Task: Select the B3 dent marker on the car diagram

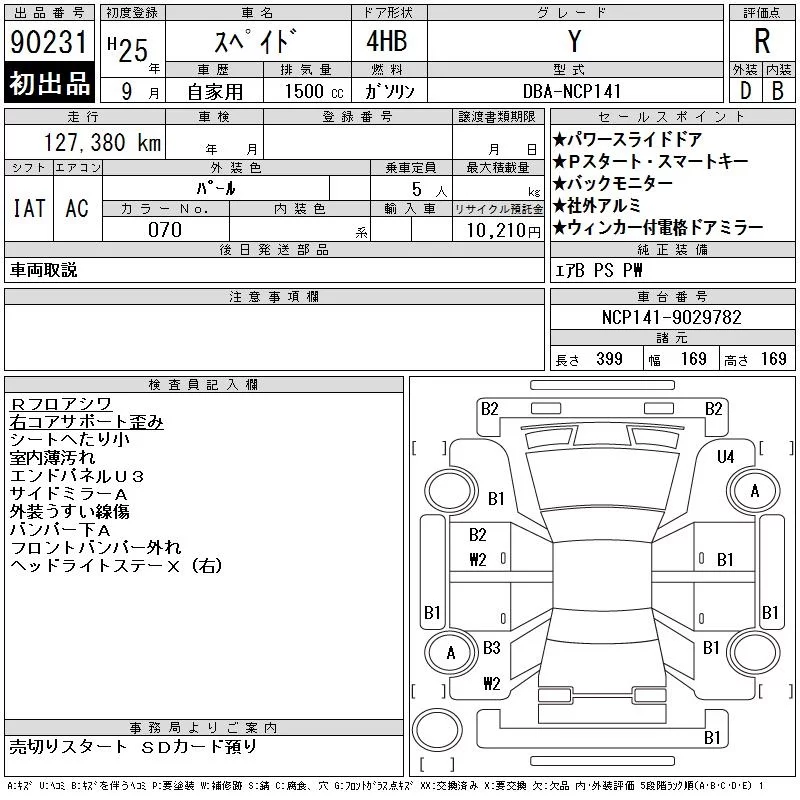Action: click(491, 648)
